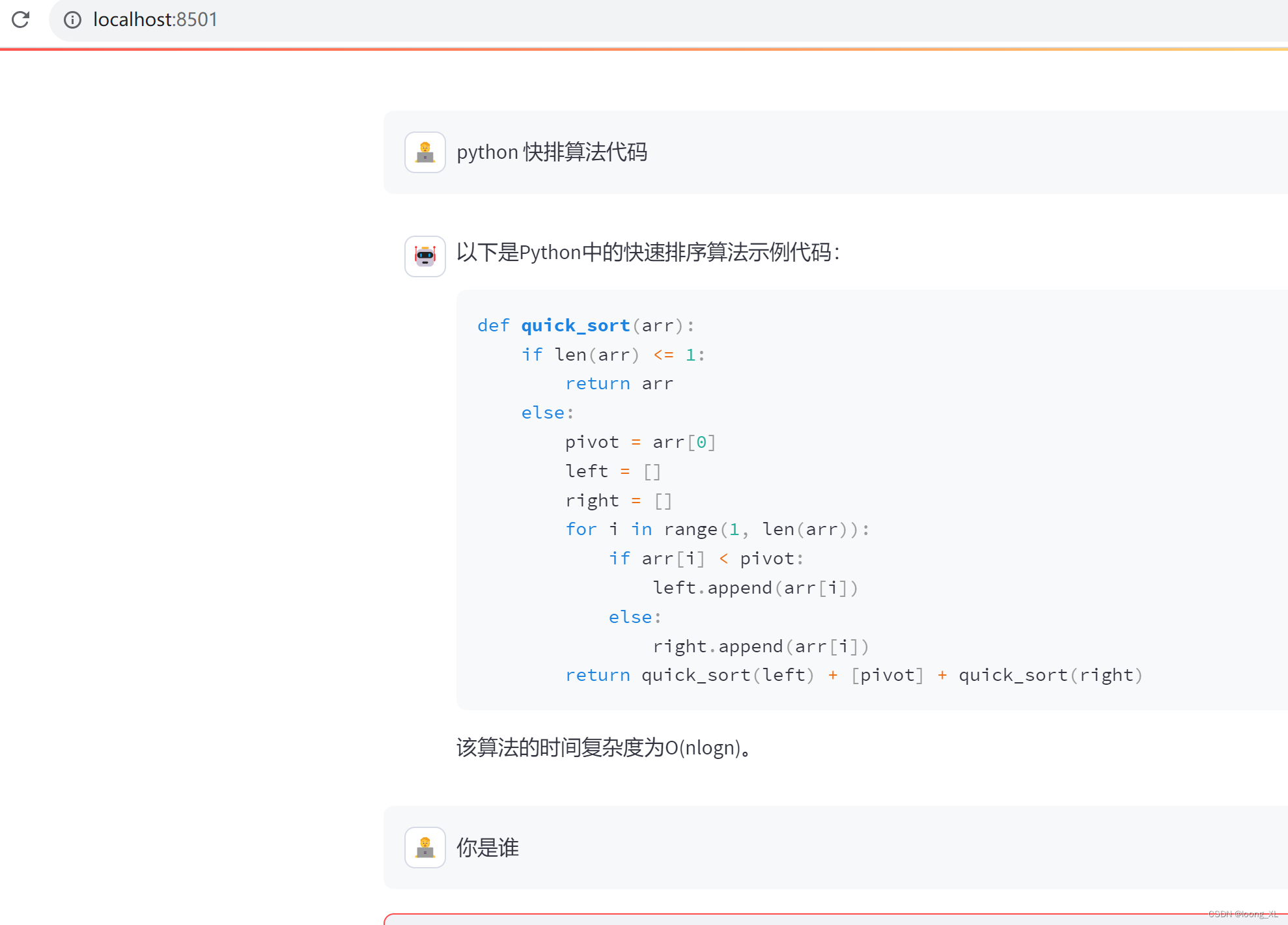Click the code line 'if len(arr) <= 1:'
The image size is (1288, 925).
613,355
